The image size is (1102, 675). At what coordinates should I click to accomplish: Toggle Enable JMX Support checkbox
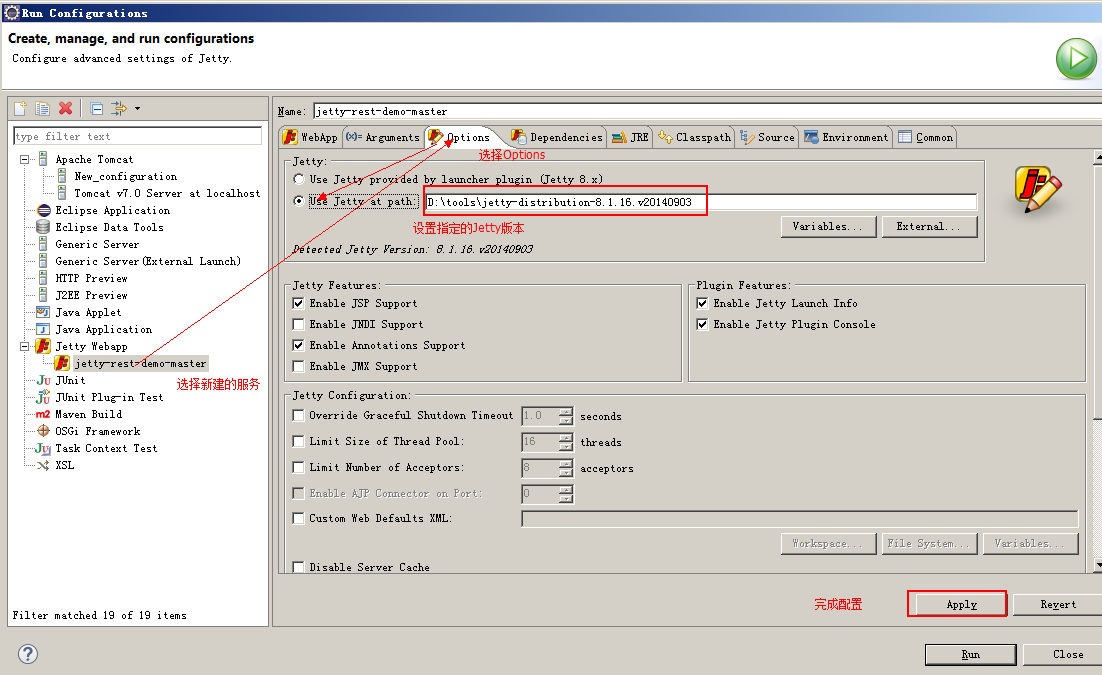[298, 366]
